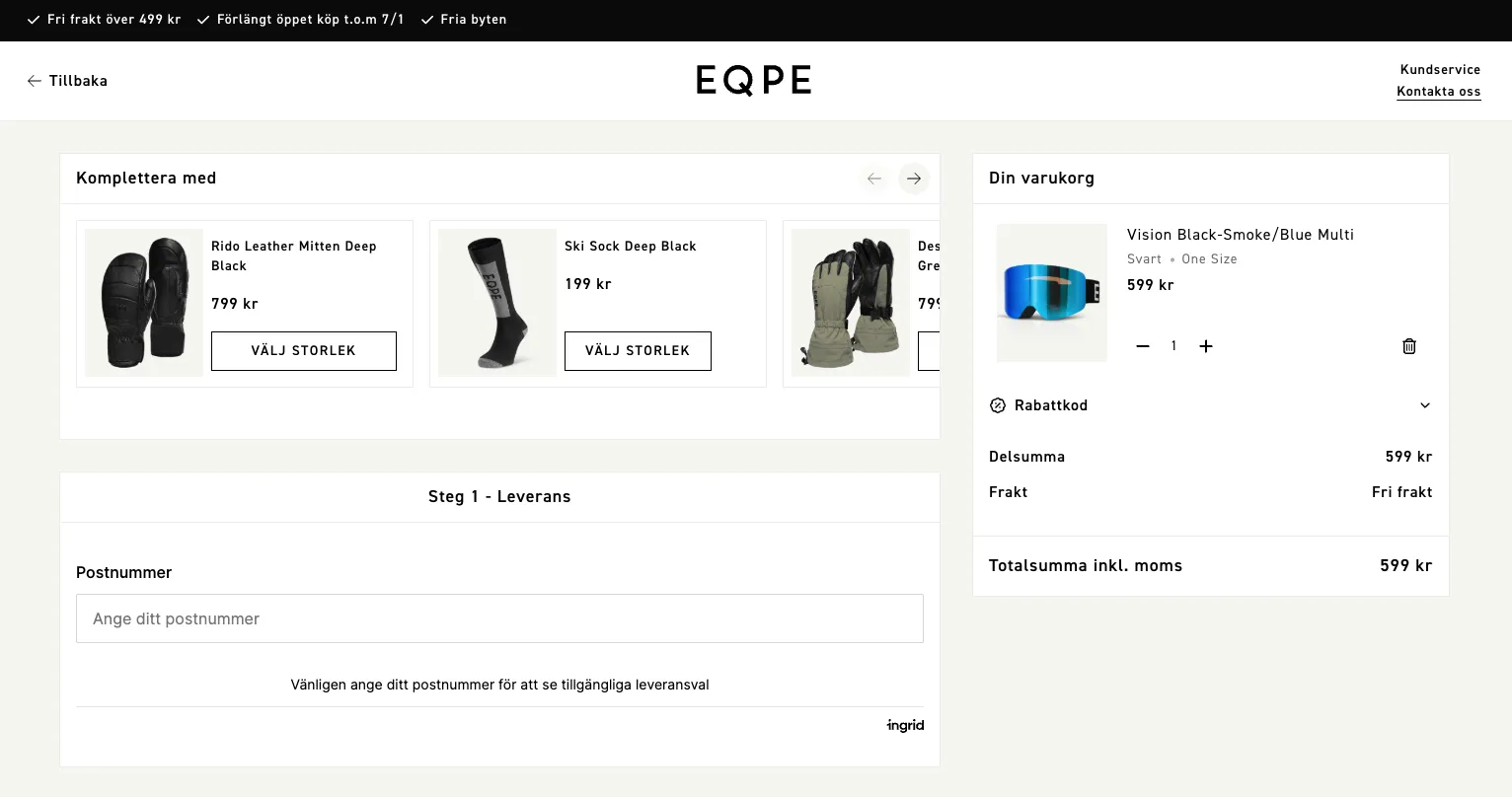
Task: Open Ski Sock product image
Action: [497, 303]
